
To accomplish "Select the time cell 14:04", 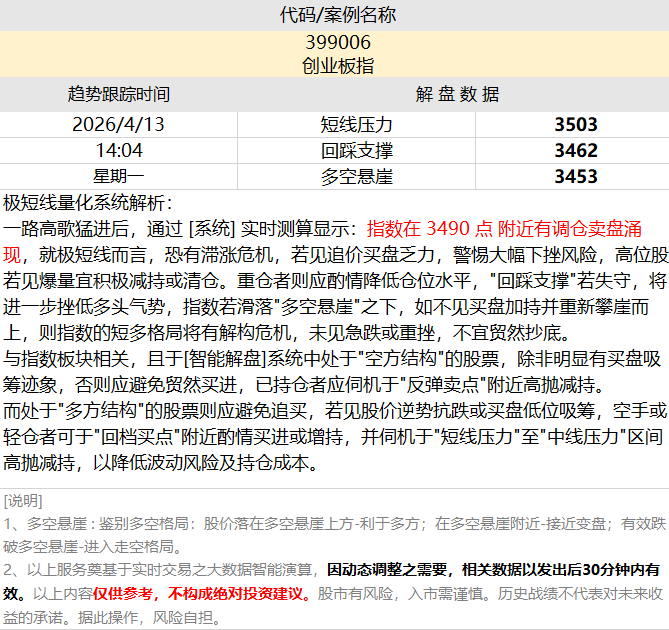I will point(119,151).
